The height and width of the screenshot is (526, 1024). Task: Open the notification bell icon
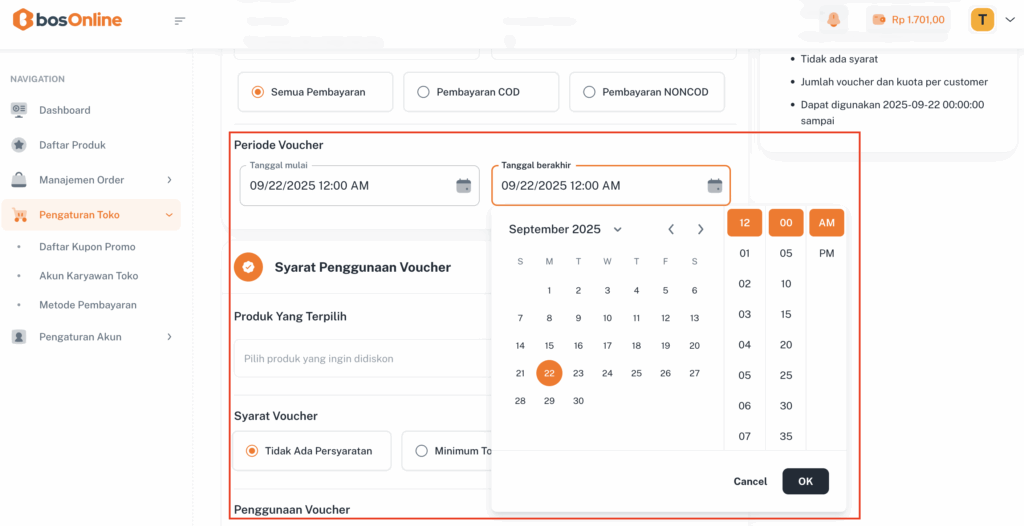point(833,20)
